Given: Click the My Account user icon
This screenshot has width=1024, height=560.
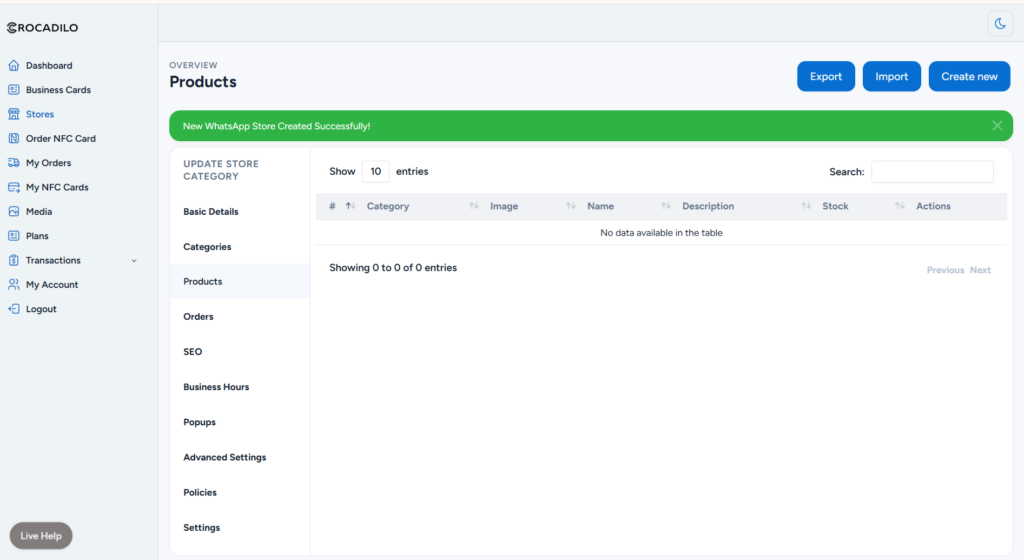Looking at the screenshot, I should 14,285.
